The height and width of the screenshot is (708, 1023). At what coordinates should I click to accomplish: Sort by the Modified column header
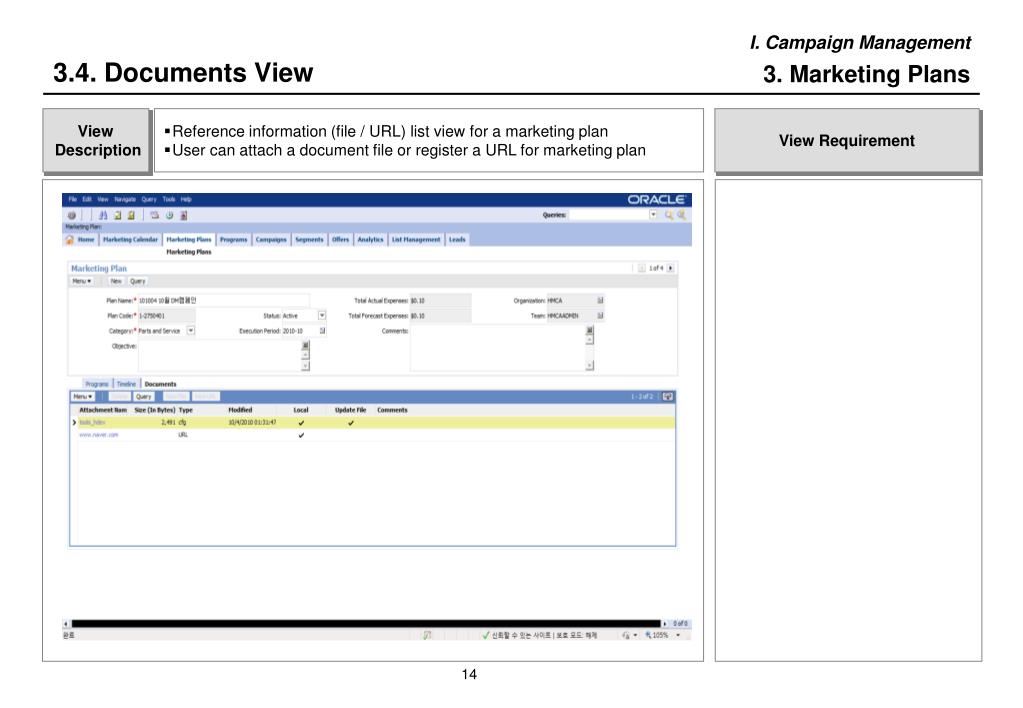[240, 410]
